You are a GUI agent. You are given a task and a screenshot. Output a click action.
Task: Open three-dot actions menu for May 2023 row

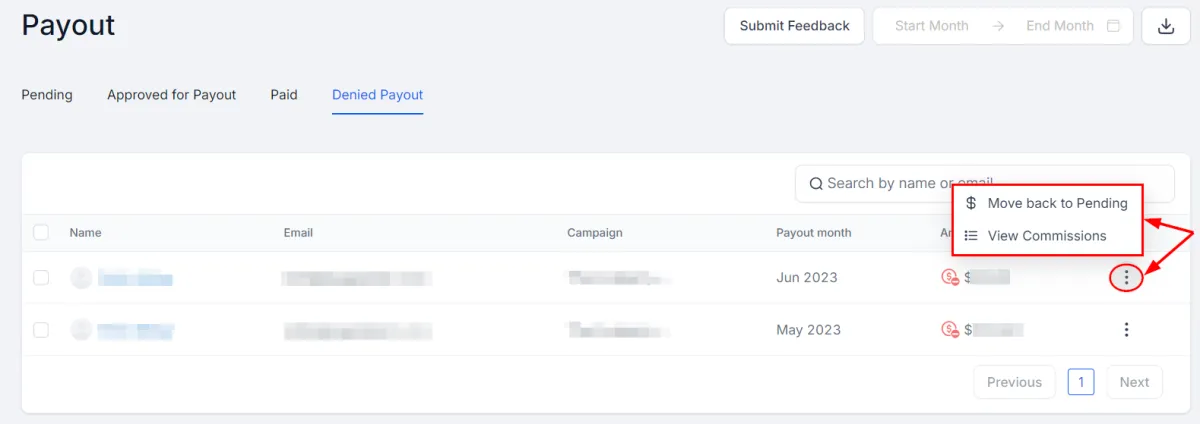1127,329
